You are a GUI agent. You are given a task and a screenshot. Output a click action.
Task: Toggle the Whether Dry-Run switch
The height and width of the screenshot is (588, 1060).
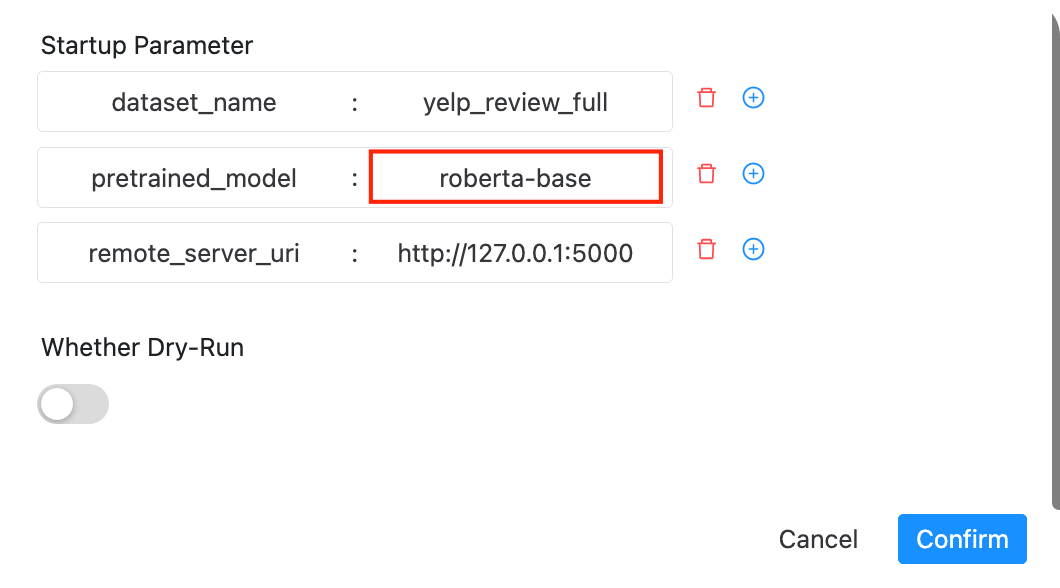coord(73,404)
